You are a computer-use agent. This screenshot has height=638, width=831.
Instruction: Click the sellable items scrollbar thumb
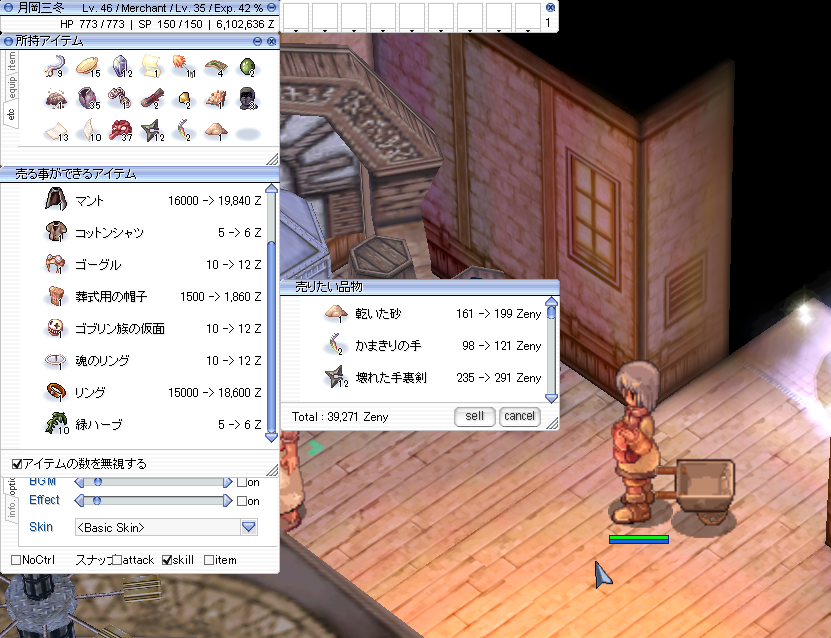(x=272, y=336)
